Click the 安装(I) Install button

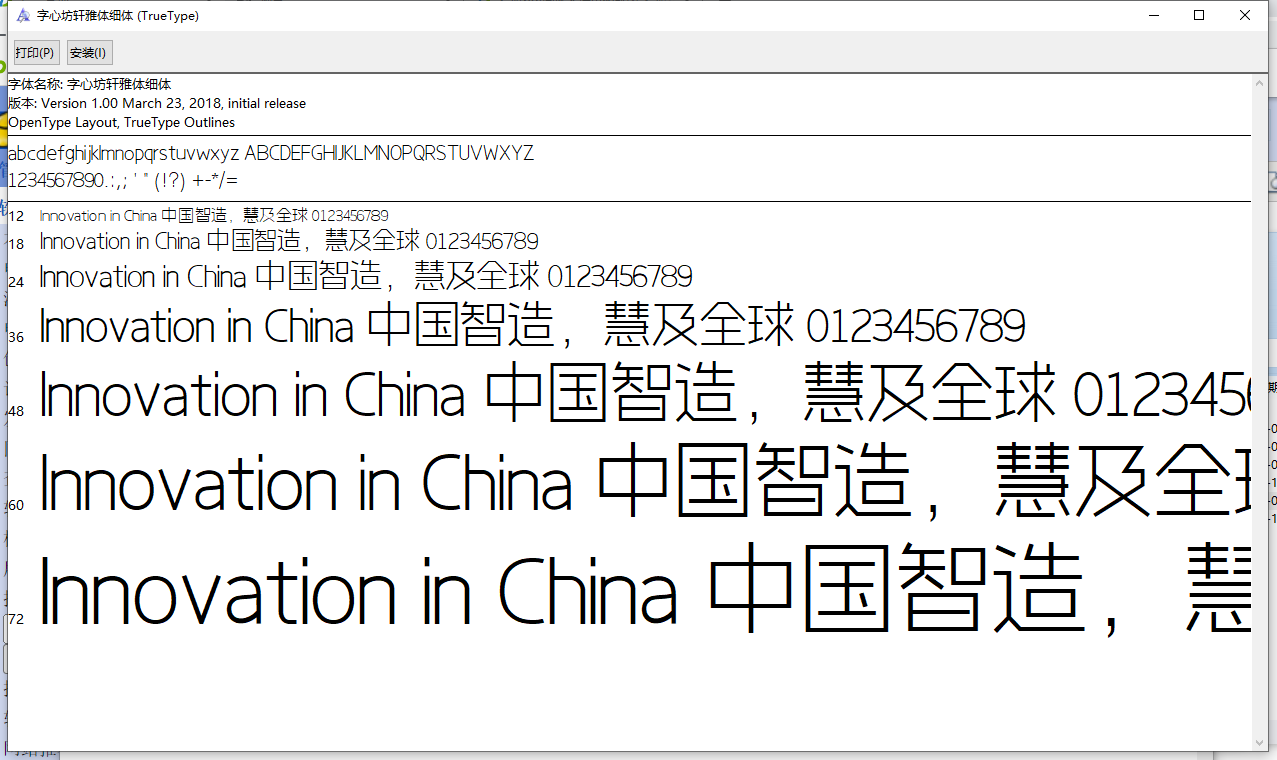coord(88,52)
